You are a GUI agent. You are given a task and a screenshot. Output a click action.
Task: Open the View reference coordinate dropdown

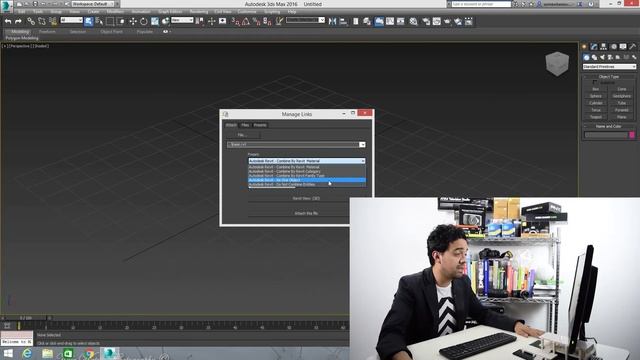pos(182,20)
